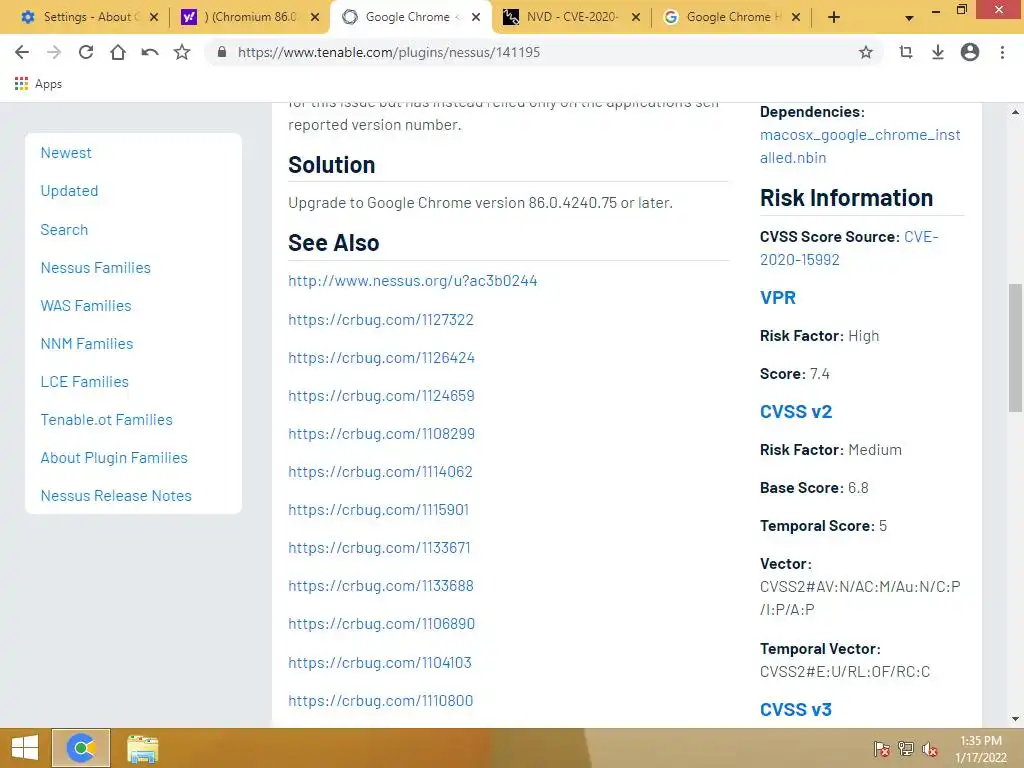Open Nessus Release Notes link
The height and width of the screenshot is (768, 1024).
(x=116, y=496)
